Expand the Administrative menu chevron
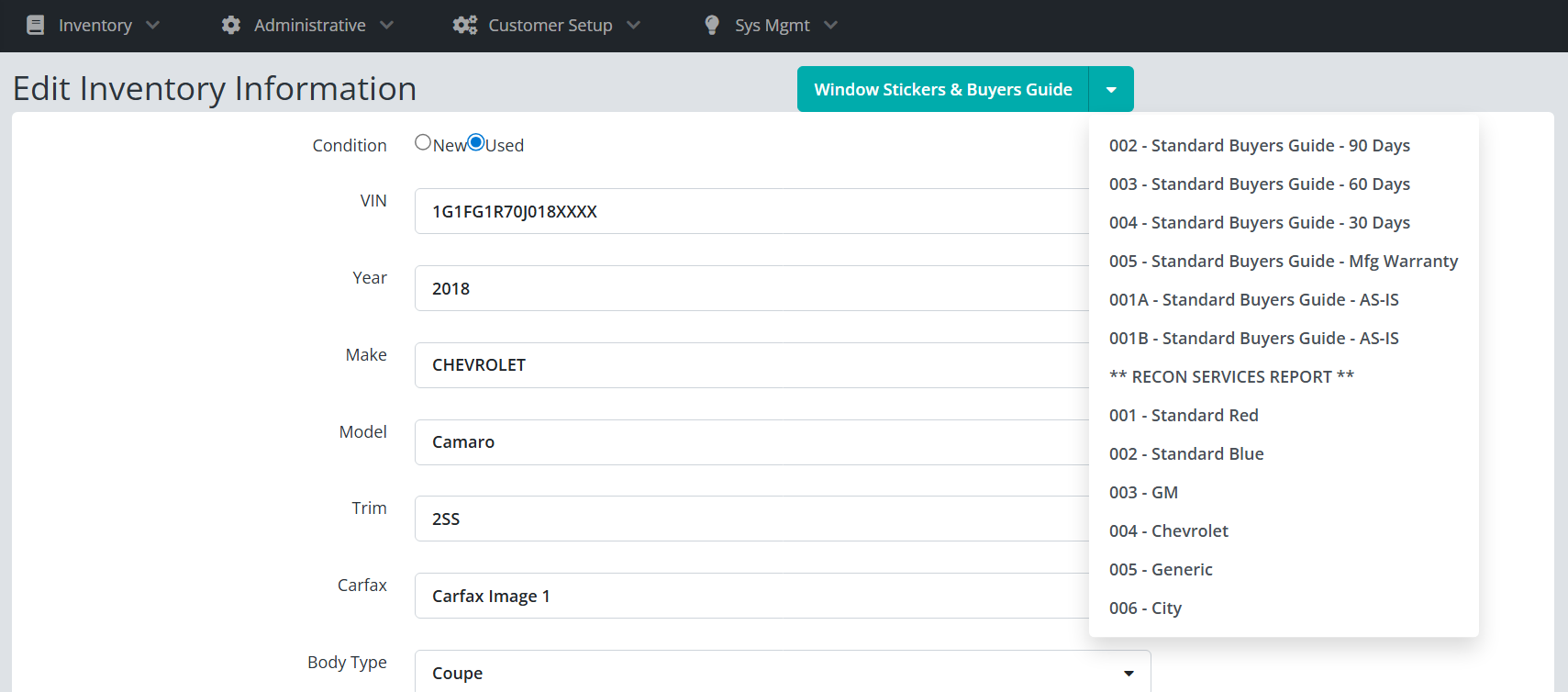 point(386,25)
